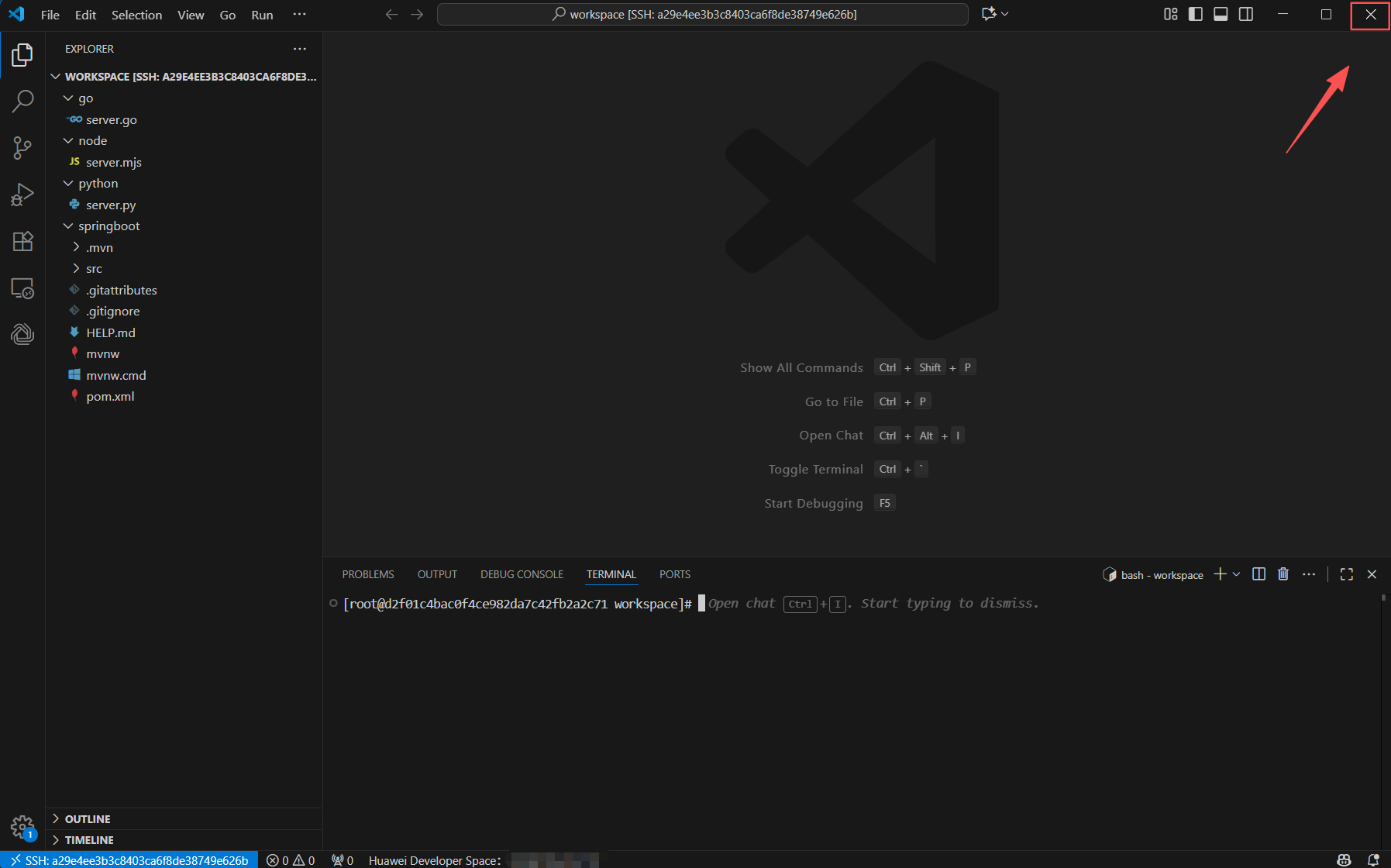This screenshot has width=1391, height=868.
Task: Collapse the WORKSPACE root folder
Action: click(x=184, y=77)
